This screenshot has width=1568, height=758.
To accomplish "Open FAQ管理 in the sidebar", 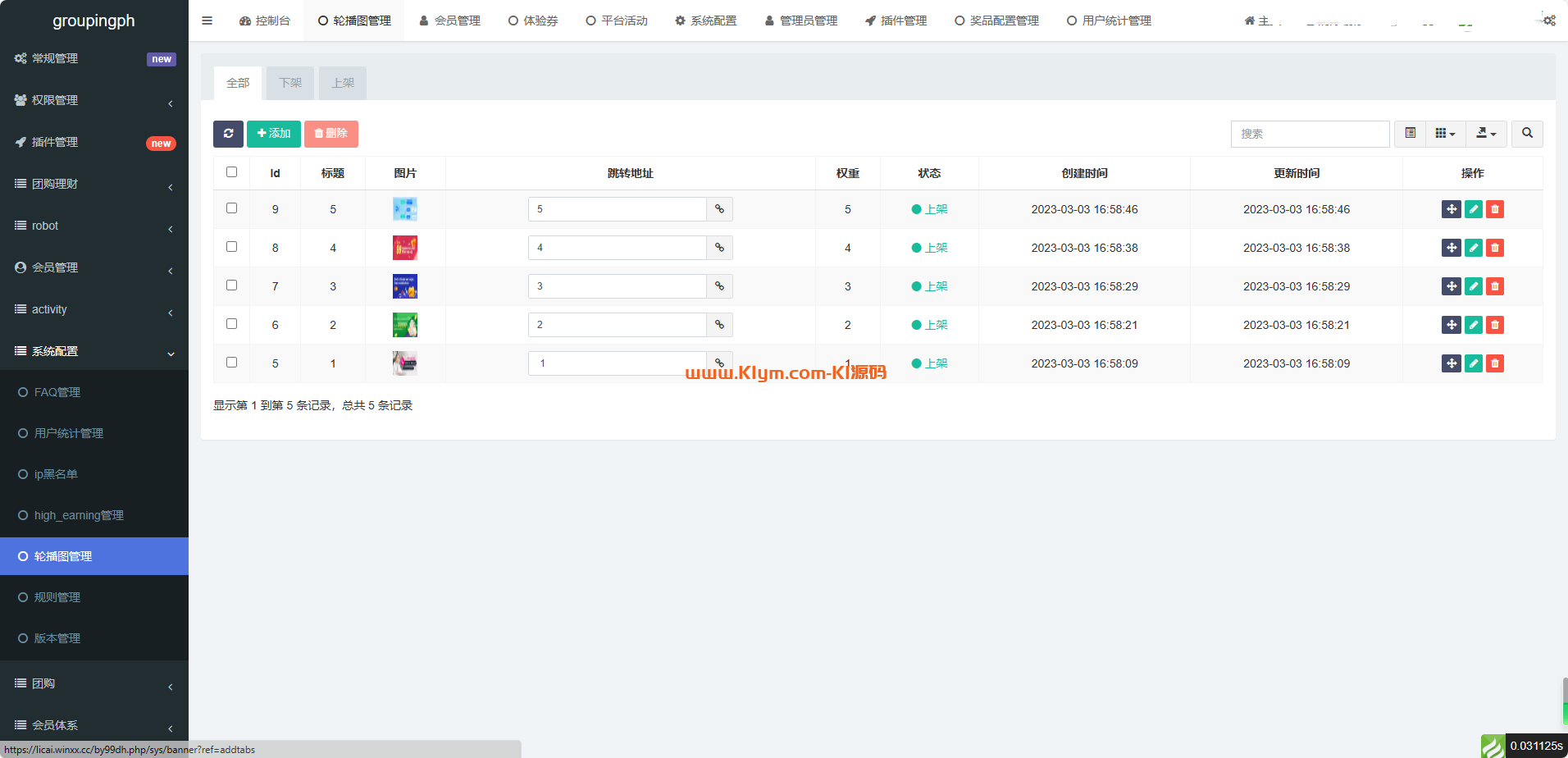I will (x=94, y=392).
